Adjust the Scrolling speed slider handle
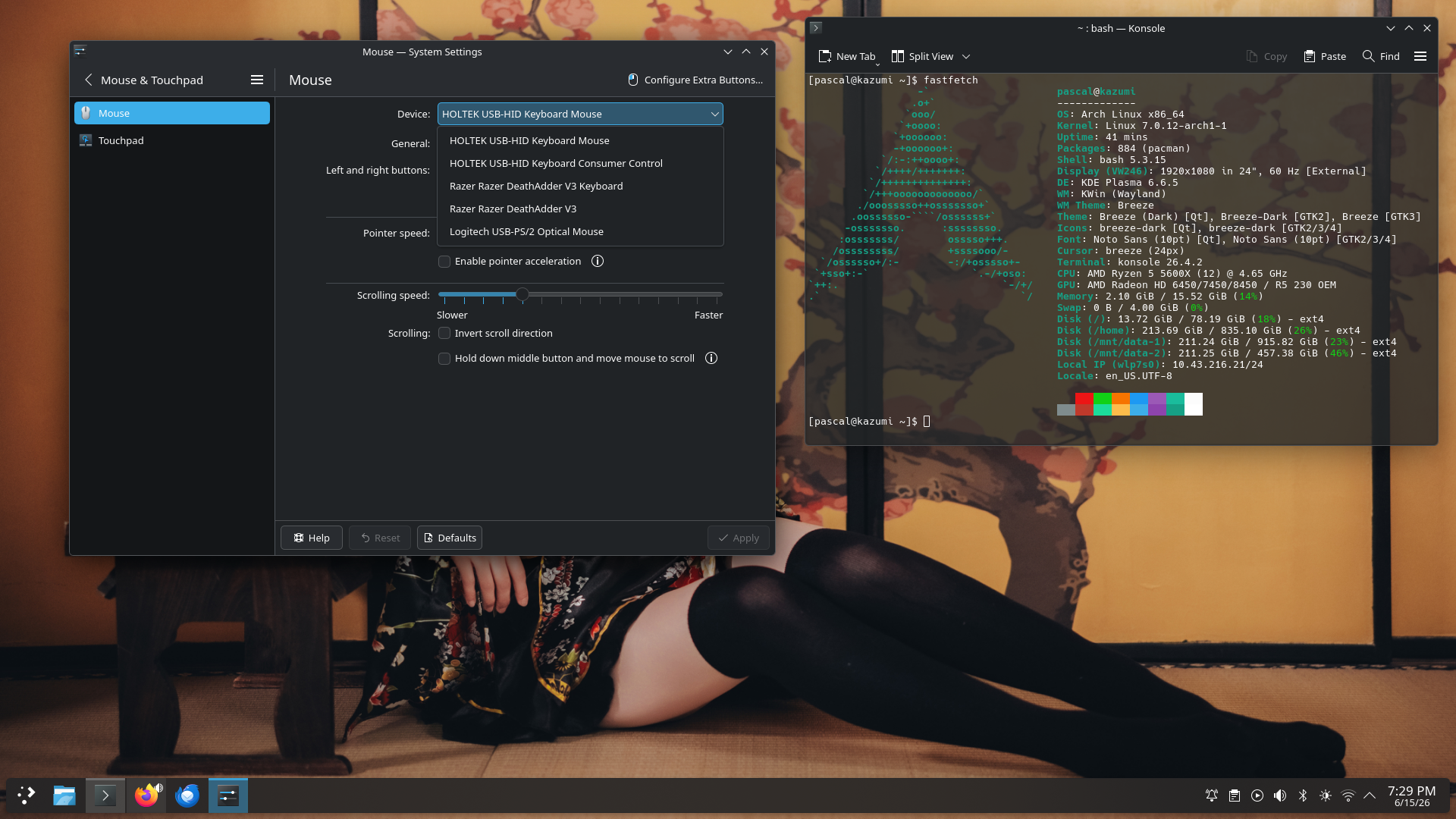 click(522, 294)
